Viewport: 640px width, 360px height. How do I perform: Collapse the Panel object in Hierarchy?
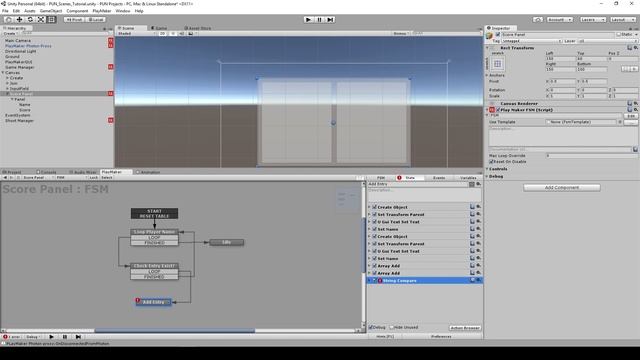click(12, 99)
